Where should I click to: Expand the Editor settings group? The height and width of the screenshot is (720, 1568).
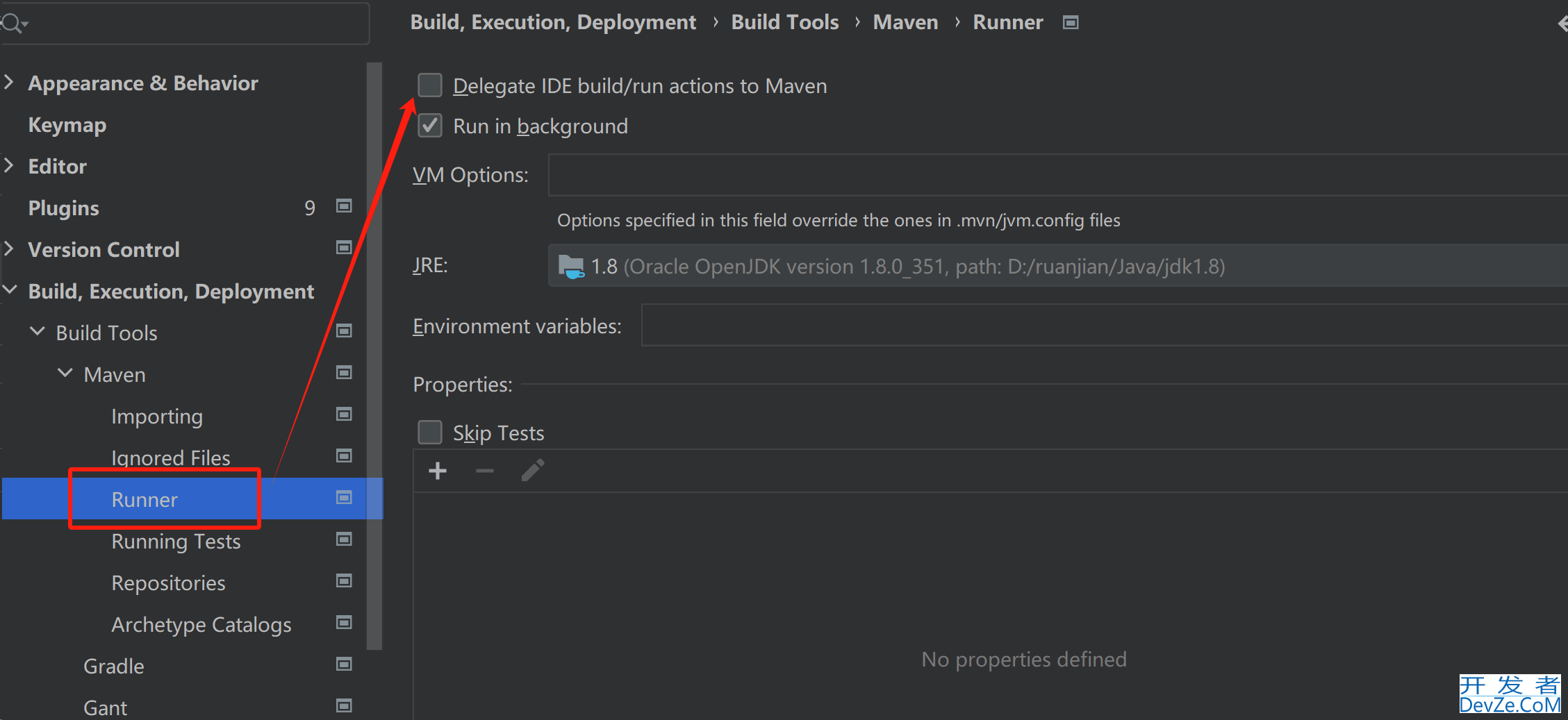9,166
